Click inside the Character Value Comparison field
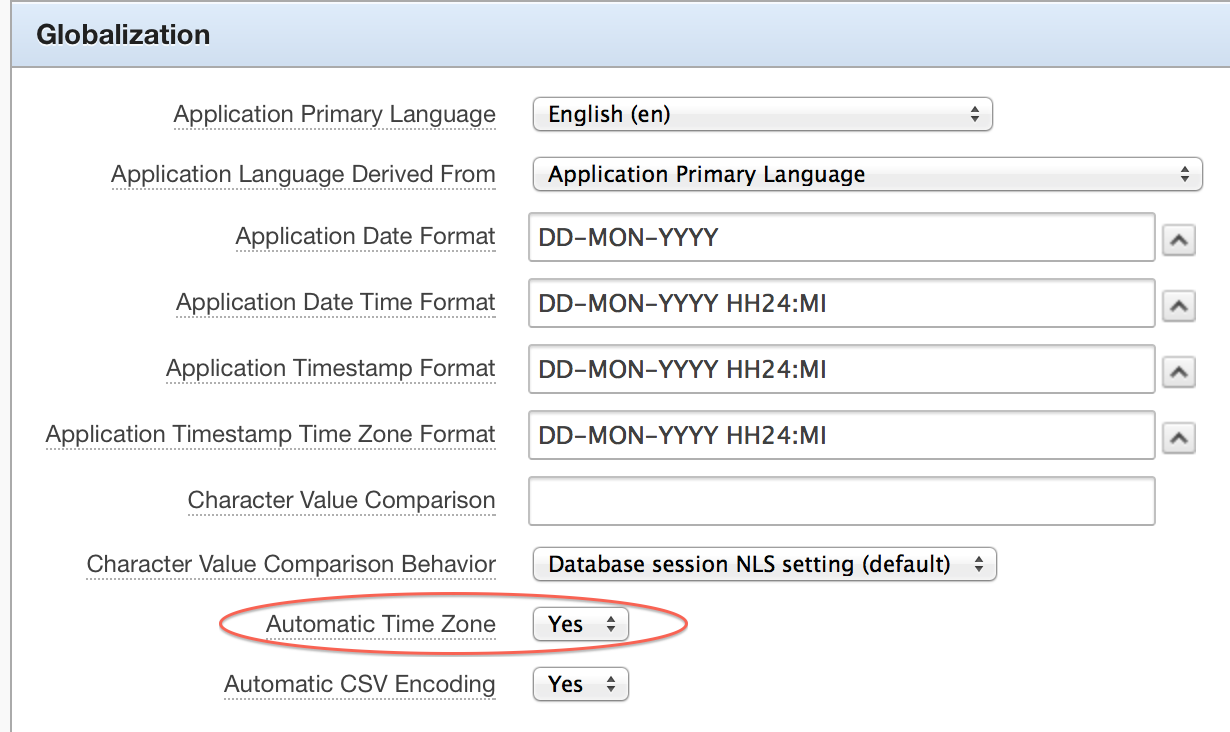1230x732 pixels. pos(840,500)
